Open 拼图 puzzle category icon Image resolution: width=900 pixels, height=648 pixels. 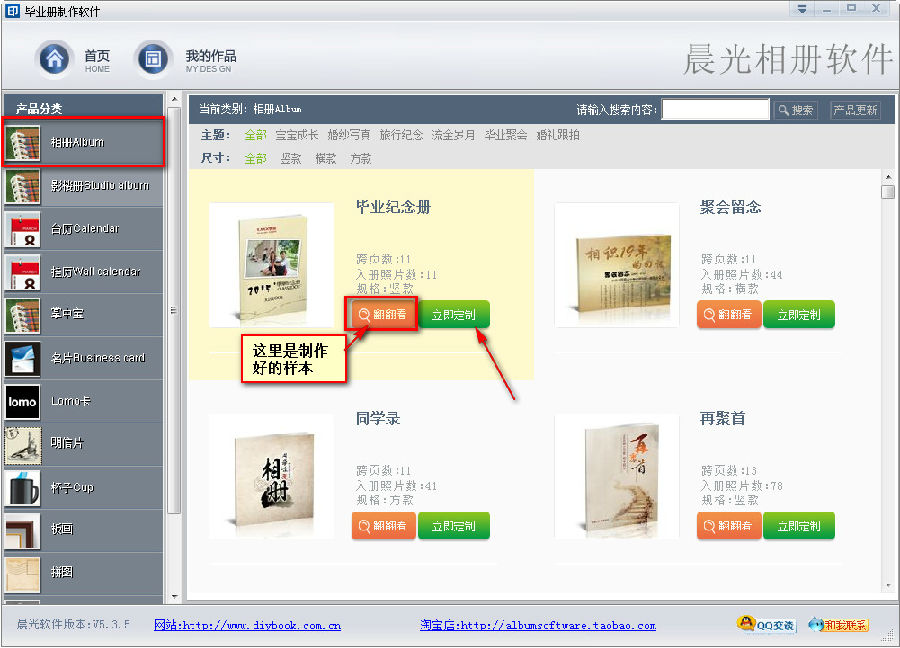coord(23,574)
